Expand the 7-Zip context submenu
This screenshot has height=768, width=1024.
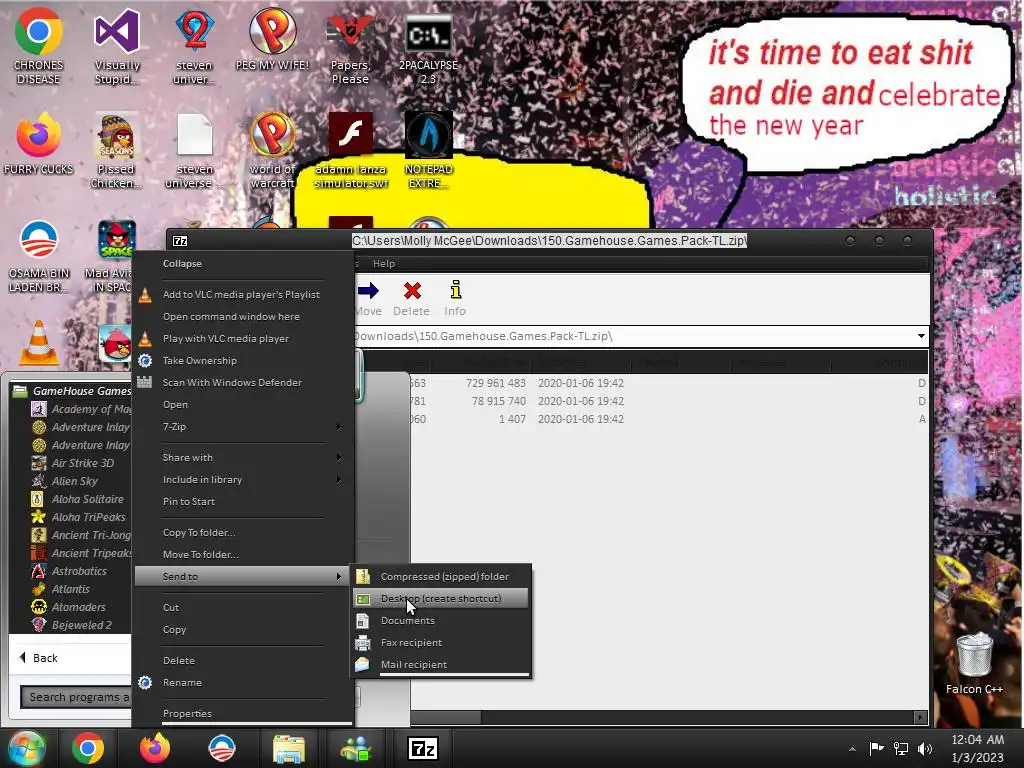(243, 426)
